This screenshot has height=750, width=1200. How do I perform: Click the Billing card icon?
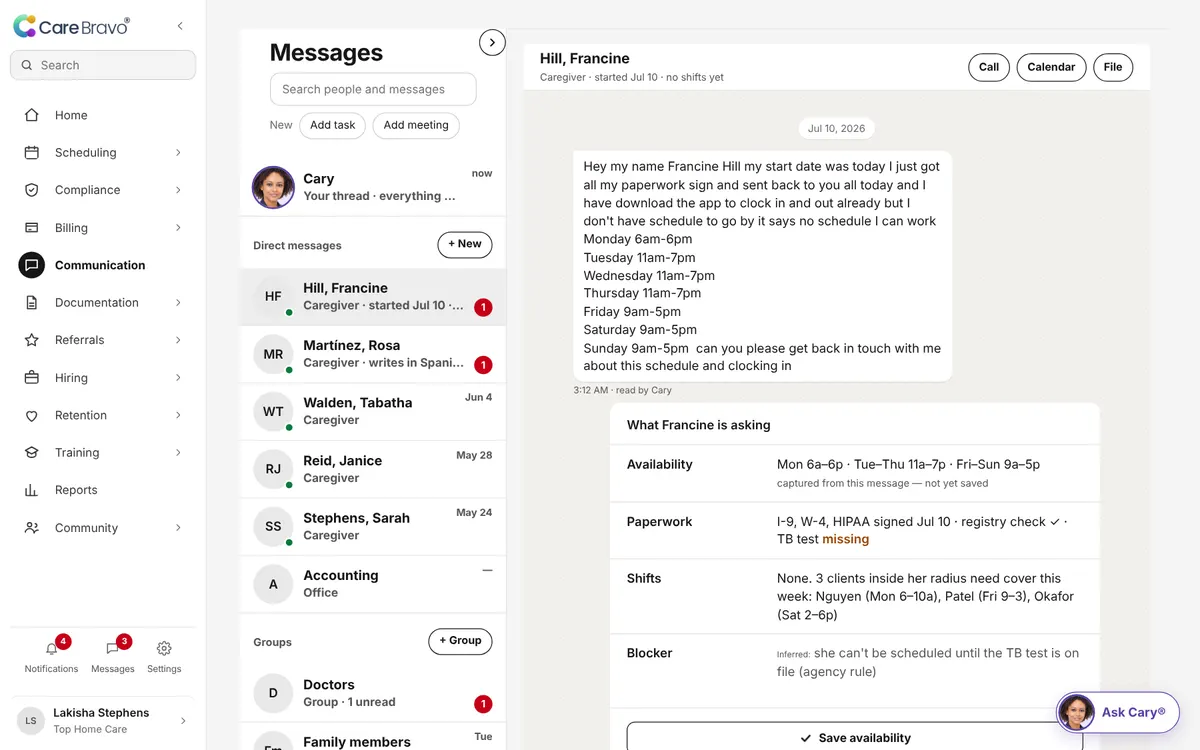point(32,228)
